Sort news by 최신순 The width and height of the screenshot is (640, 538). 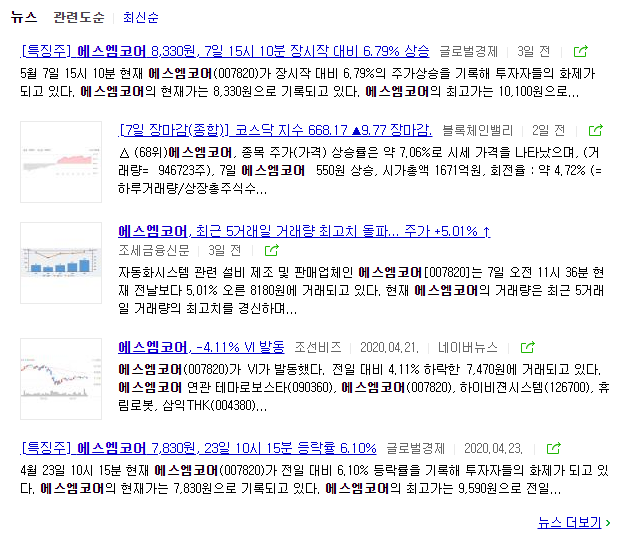click(140, 17)
